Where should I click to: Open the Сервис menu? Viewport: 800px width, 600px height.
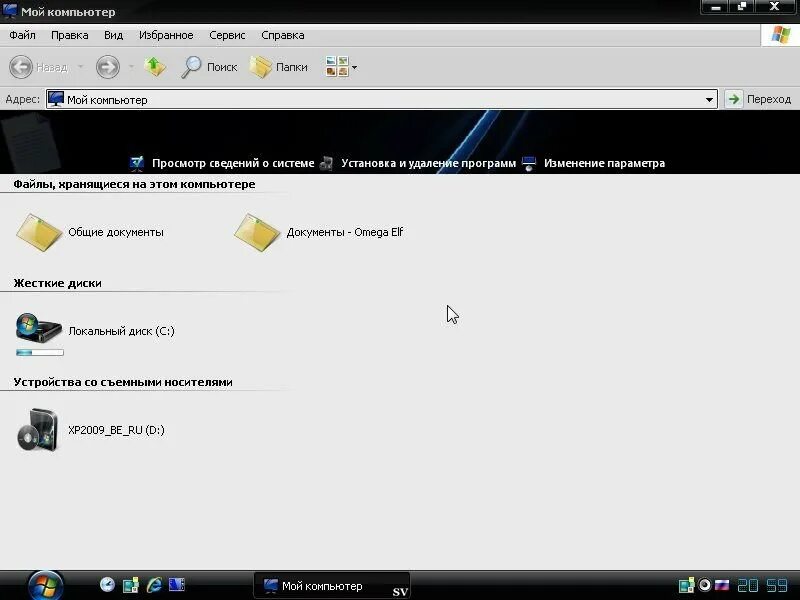tap(227, 35)
